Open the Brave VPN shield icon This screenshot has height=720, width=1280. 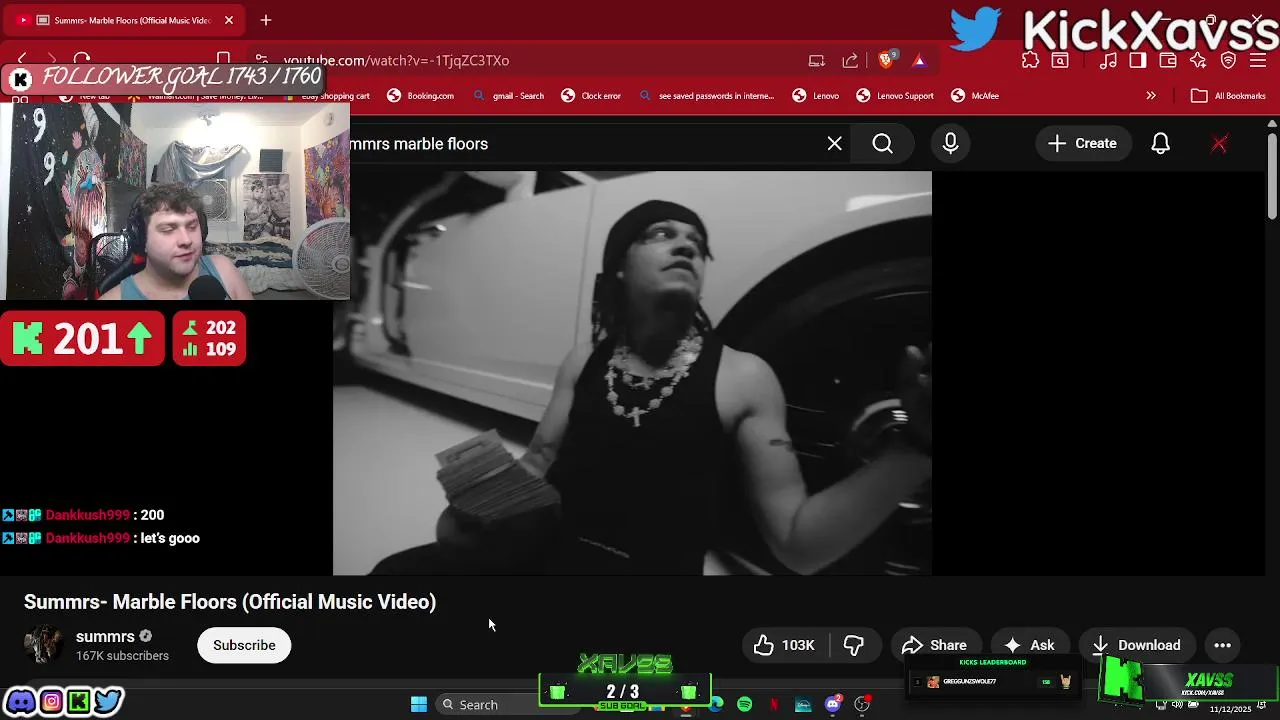tap(1229, 60)
